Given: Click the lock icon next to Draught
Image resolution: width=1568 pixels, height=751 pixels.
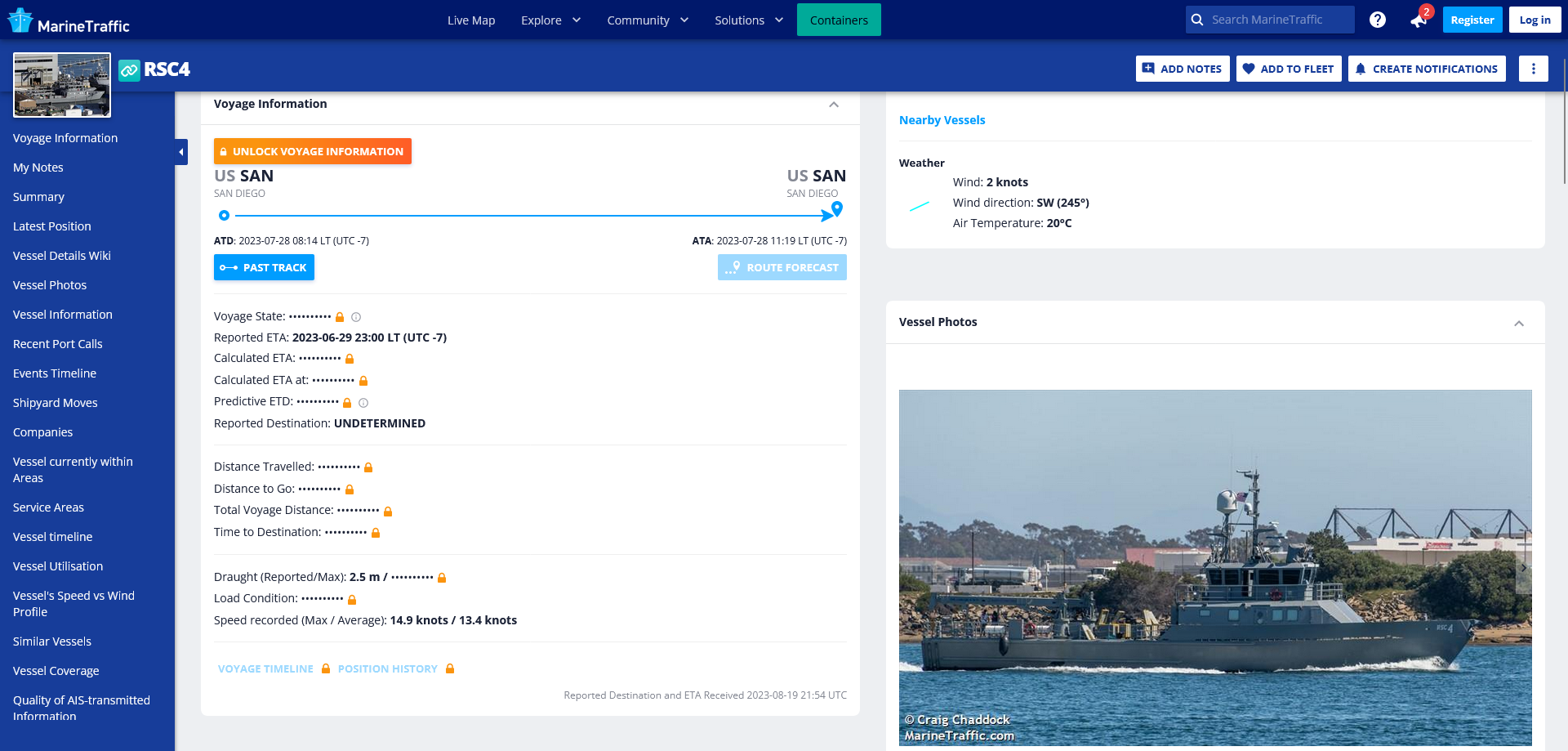Looking at the screenshot, I should (442, 578).
